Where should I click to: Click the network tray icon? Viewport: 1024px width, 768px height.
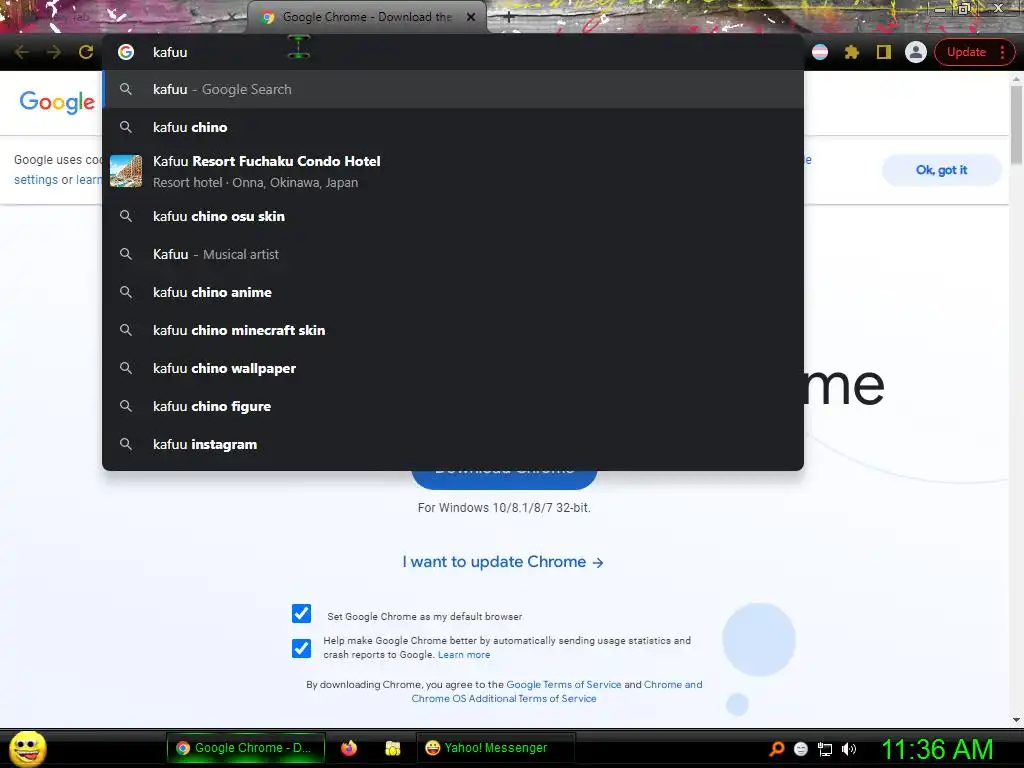coord(825,749)
